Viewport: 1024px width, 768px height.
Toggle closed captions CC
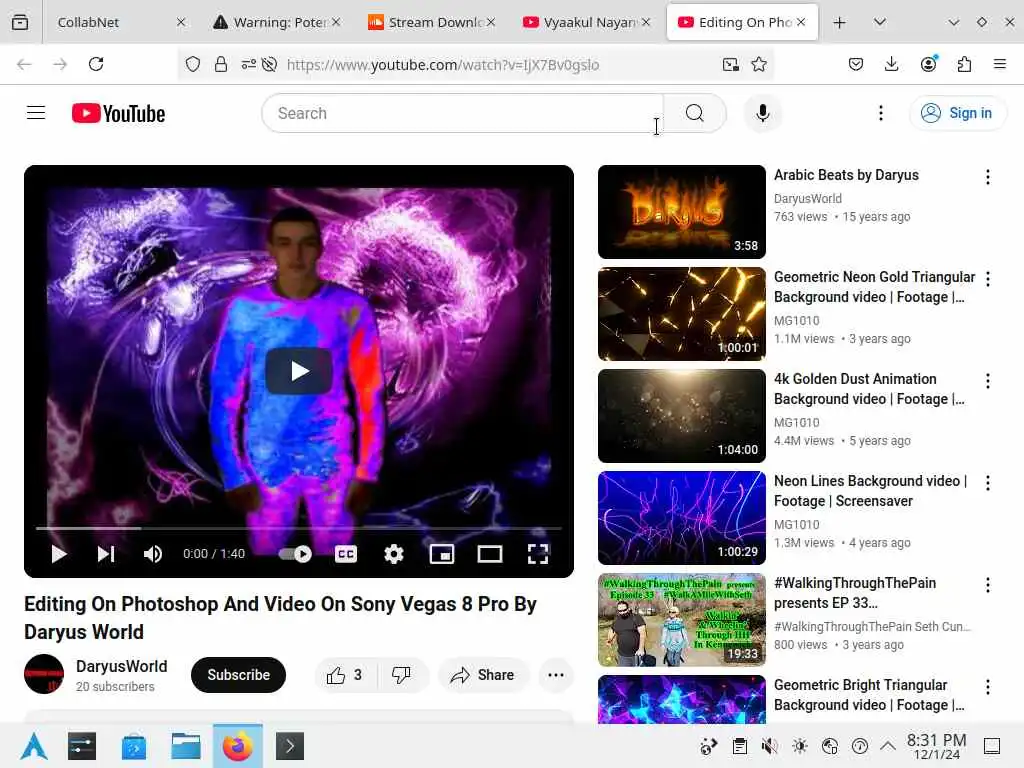pyautogui.click(x=345, y=554)
